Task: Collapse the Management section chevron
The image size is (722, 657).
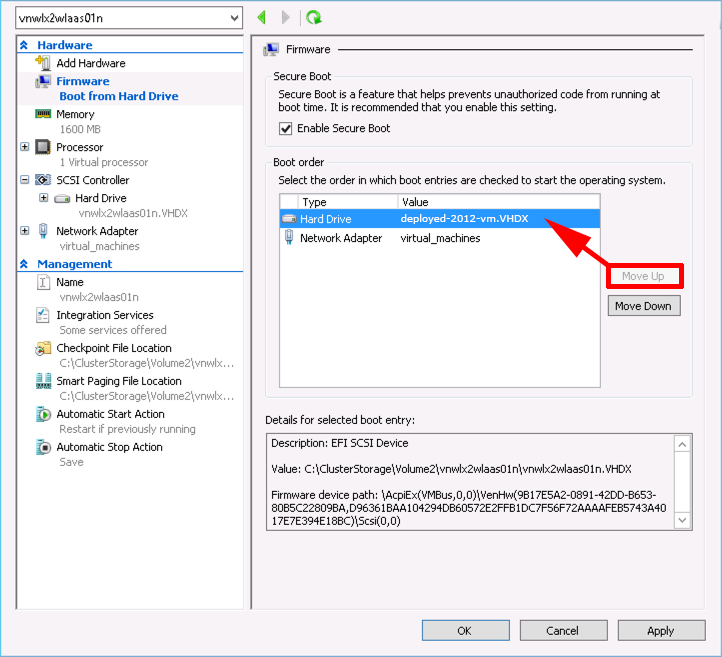Action: pyautogui.click(x=24, y=264)
